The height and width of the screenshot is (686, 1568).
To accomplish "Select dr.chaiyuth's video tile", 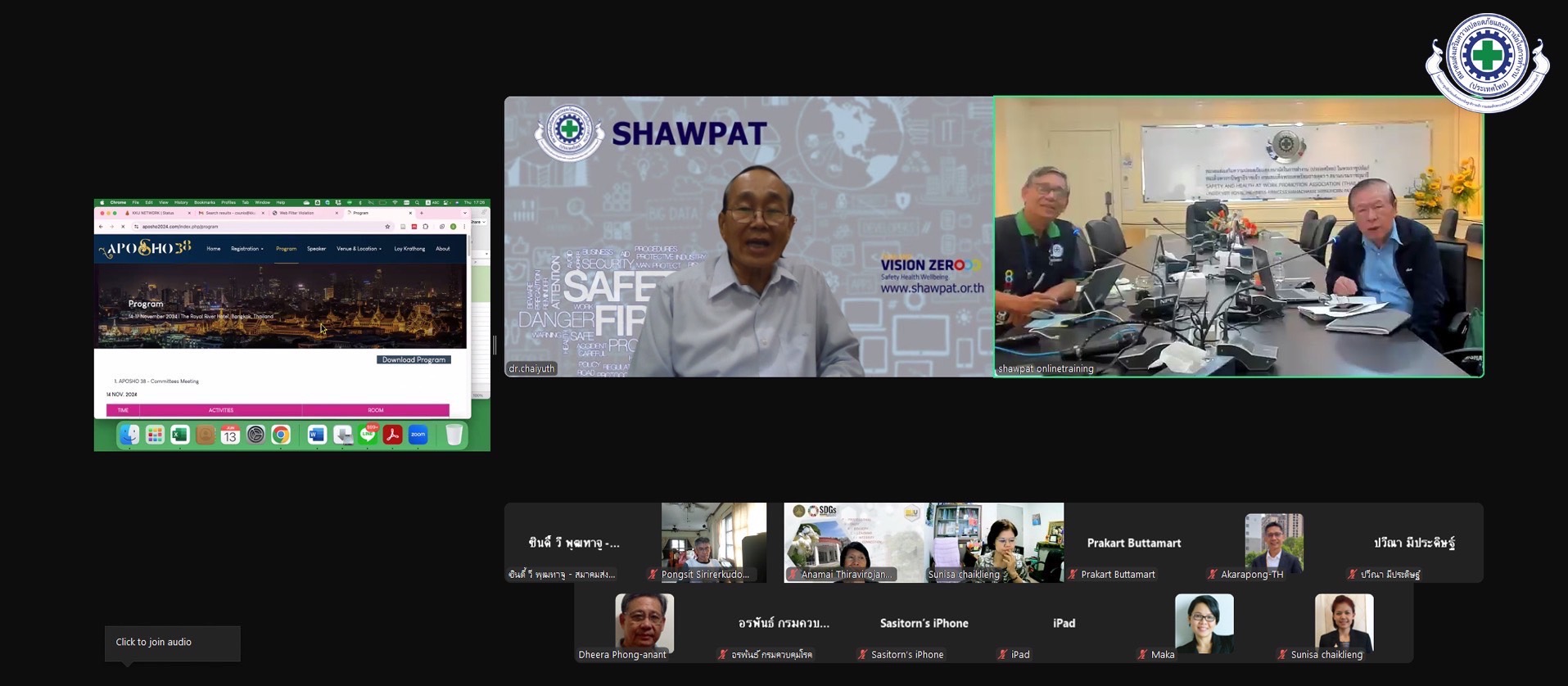I will [x=748, y=237].
